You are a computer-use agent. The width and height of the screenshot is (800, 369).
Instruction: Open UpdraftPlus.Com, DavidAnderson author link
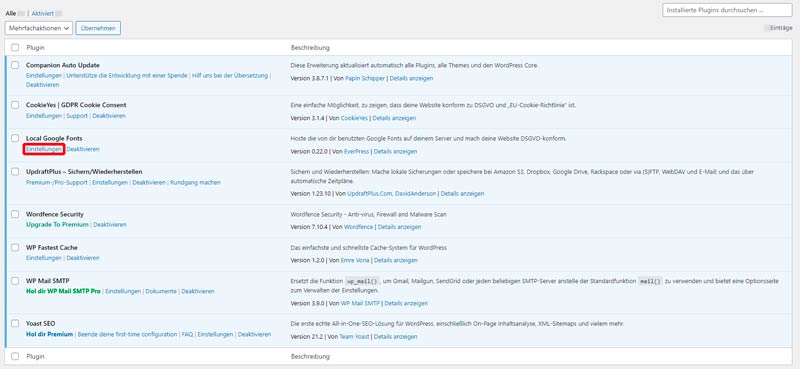pos(392,194)
